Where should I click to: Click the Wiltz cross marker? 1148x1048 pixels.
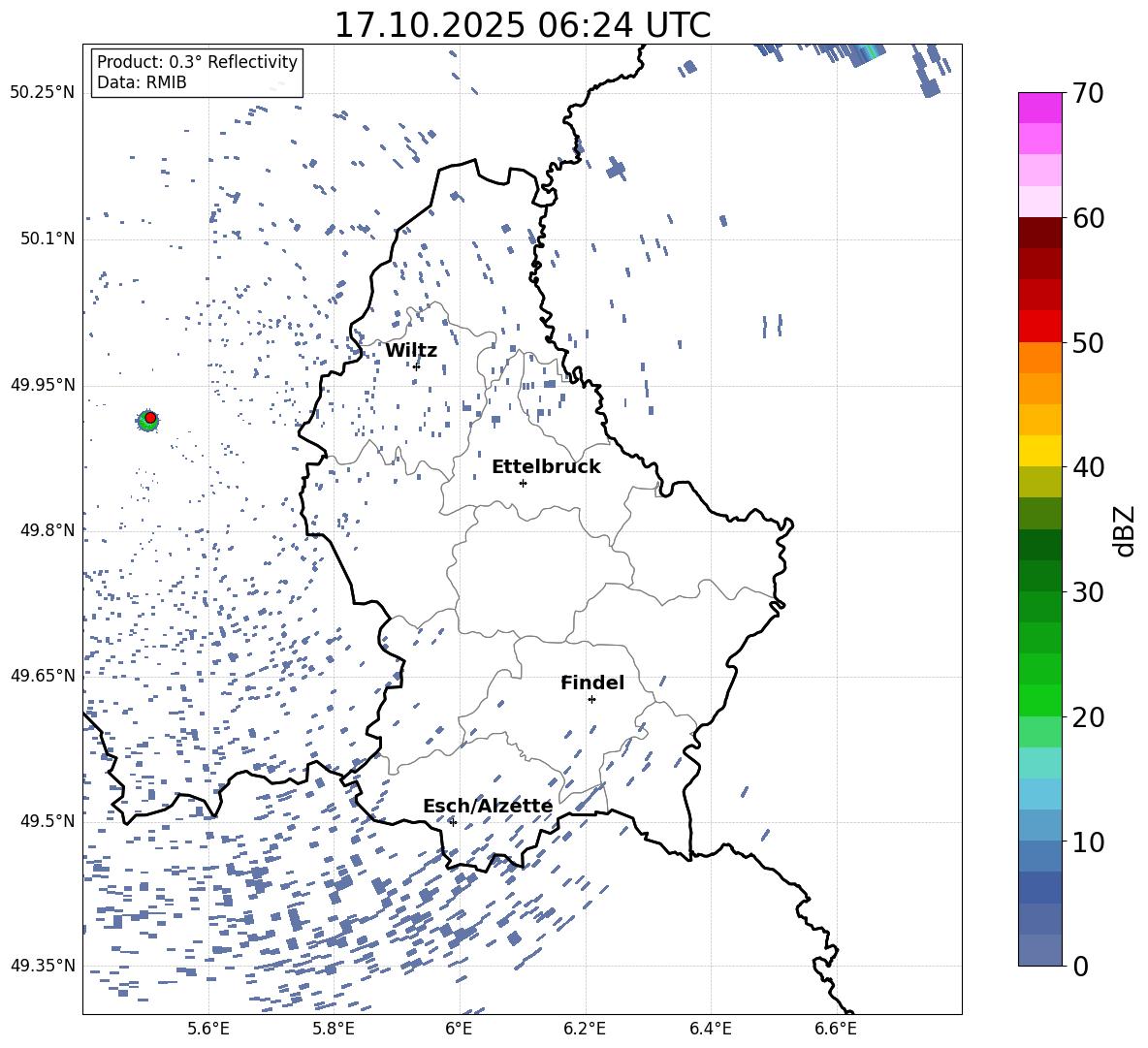click(x=417, y=366)
